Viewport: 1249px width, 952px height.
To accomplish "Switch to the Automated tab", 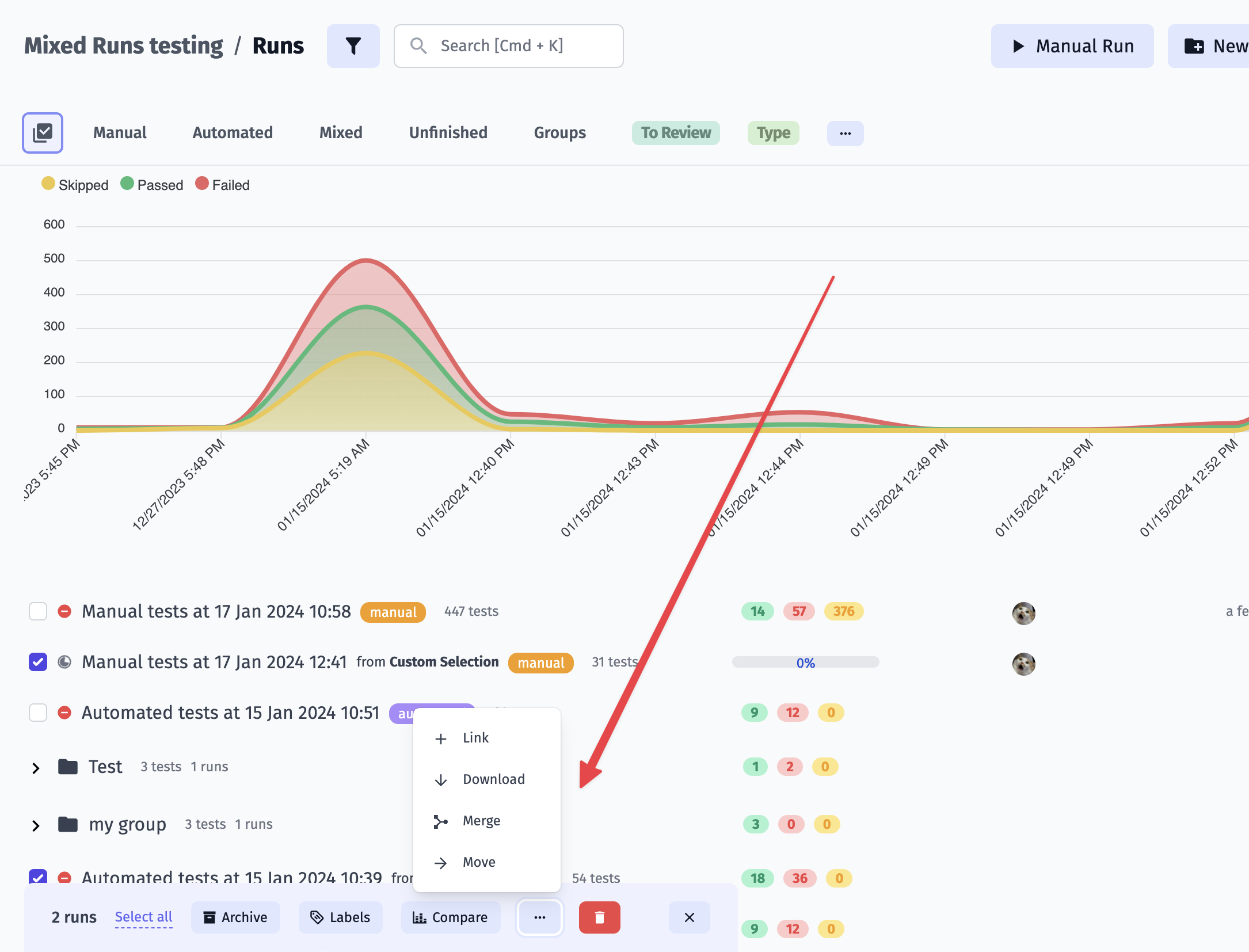I will (x=233, y=133).
